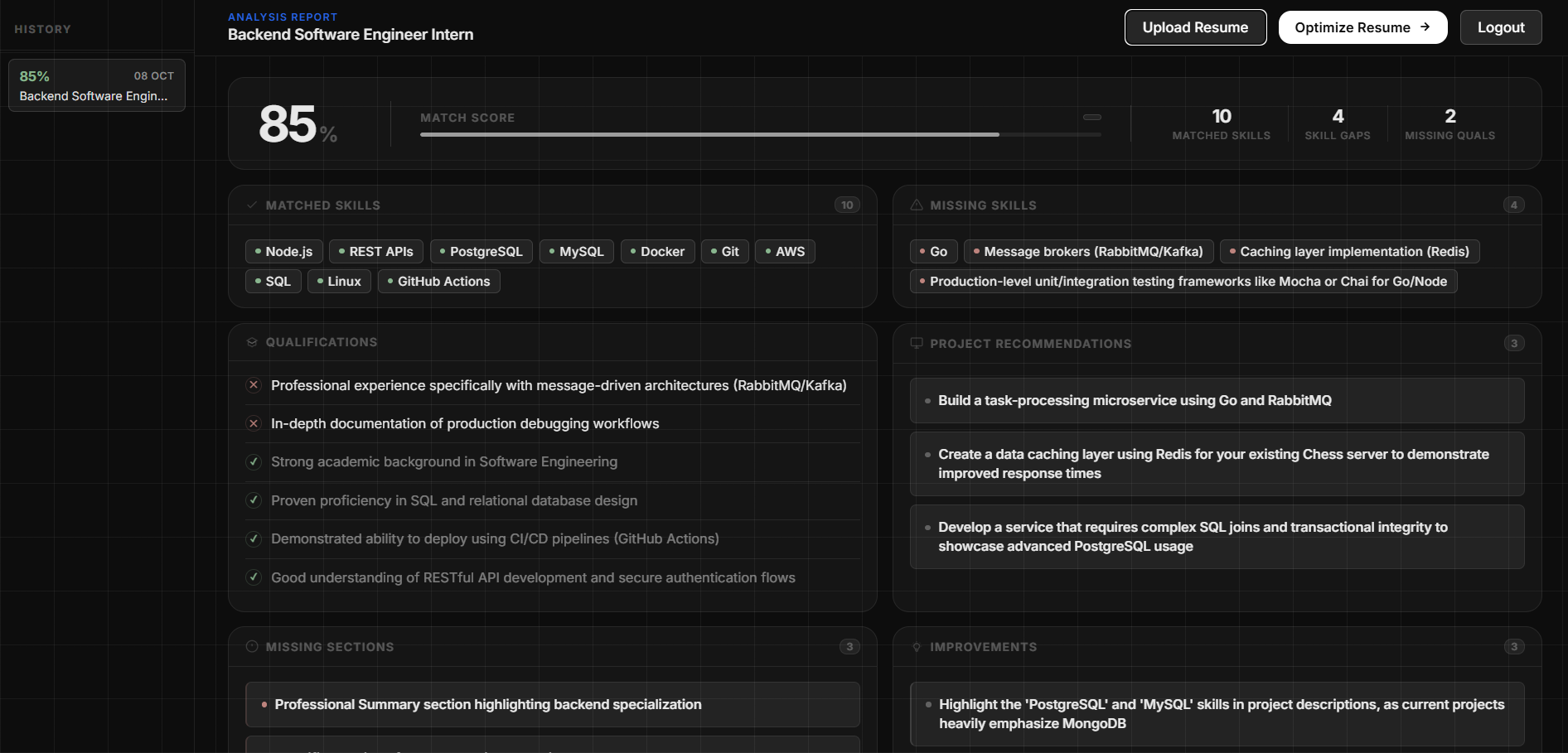Select the Message brokers (RabbitMQ/Kafka) chip
The height and width of the screenshot is (753, 1568).
coord(1089,251)
